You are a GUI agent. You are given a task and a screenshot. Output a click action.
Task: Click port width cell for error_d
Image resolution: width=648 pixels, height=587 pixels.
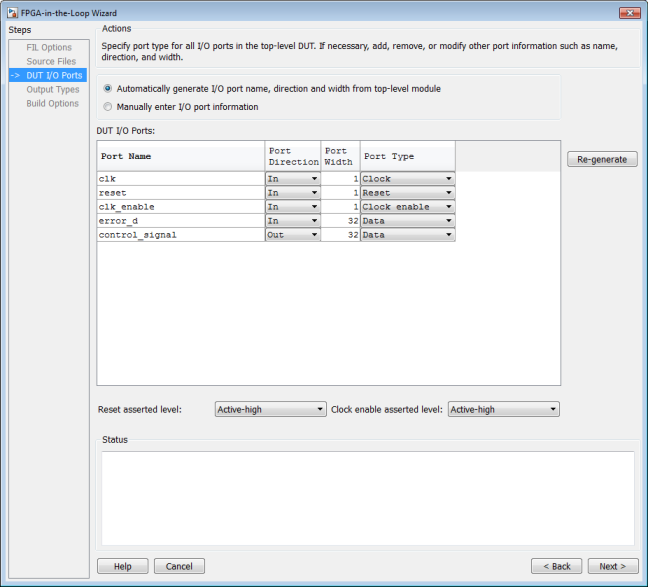click(341, 221)
